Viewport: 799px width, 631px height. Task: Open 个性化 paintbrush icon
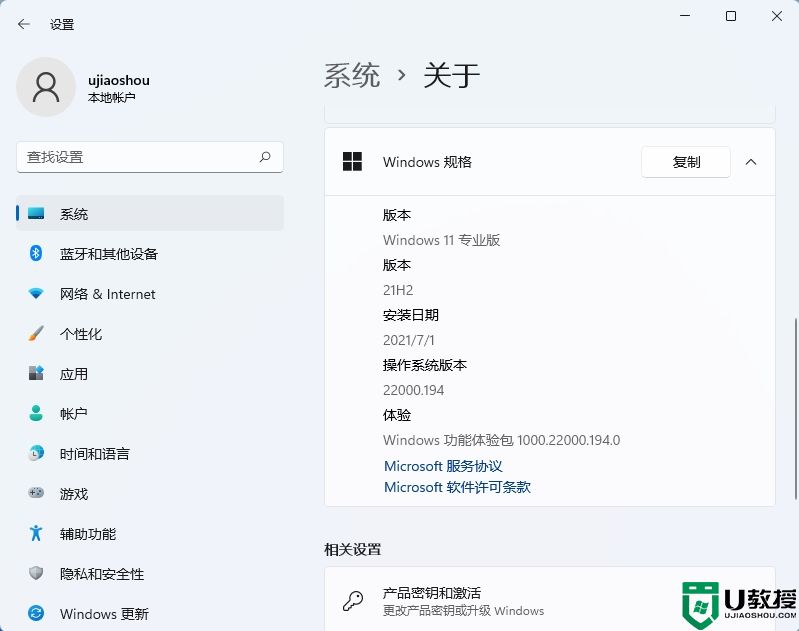pyautogui.click(x=36, y=333)
